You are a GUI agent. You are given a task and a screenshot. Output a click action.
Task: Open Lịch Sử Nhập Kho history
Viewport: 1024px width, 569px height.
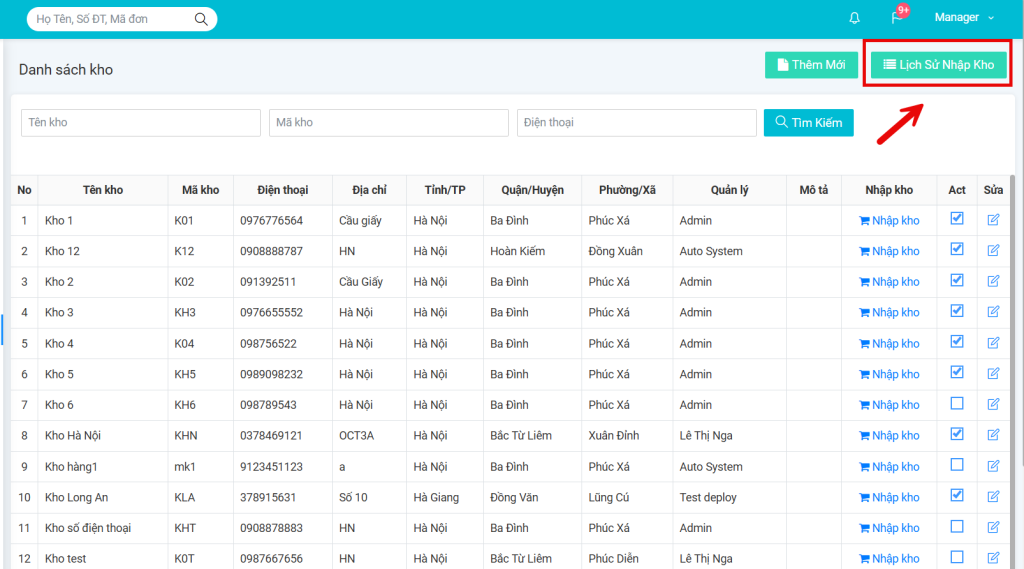pos(938,65)
